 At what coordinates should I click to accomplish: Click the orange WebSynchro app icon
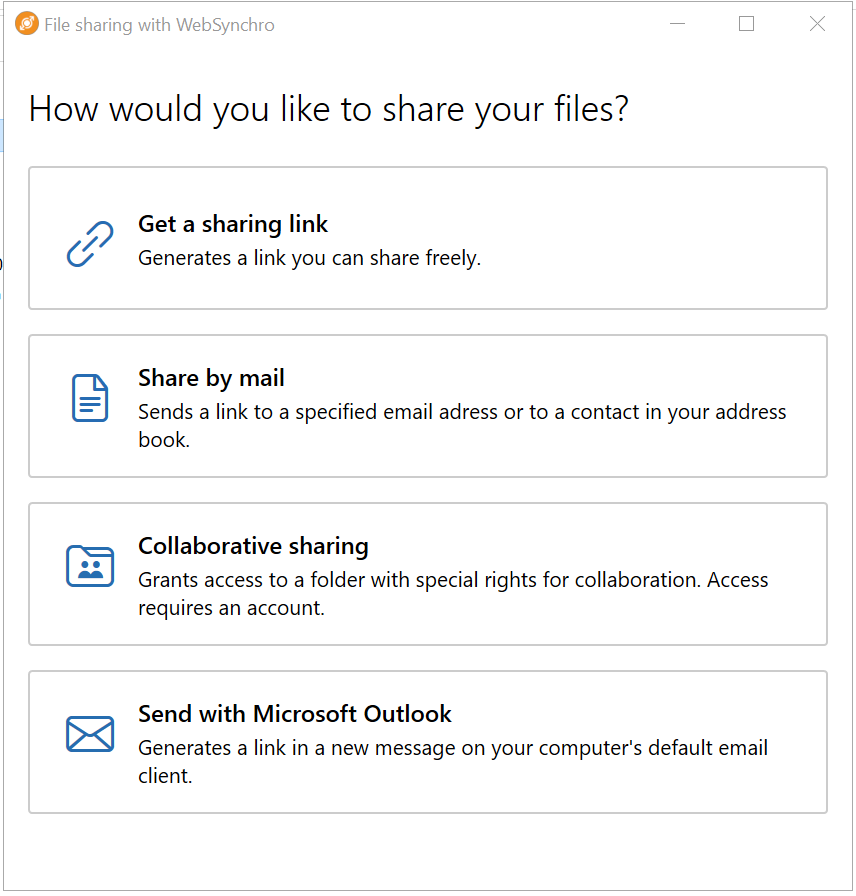click(26, 24)
